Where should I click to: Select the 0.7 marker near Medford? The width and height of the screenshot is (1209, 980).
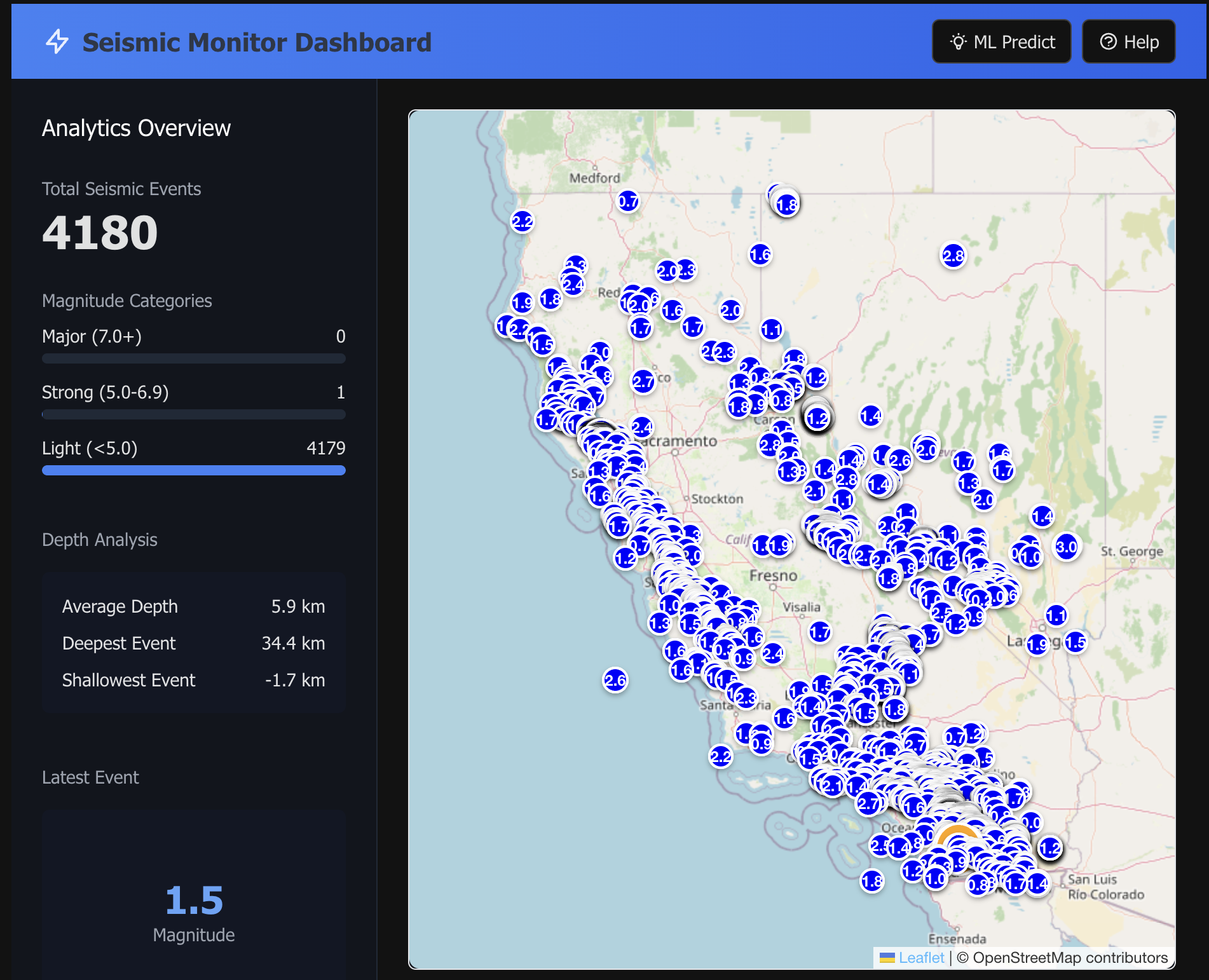[628, 201]
